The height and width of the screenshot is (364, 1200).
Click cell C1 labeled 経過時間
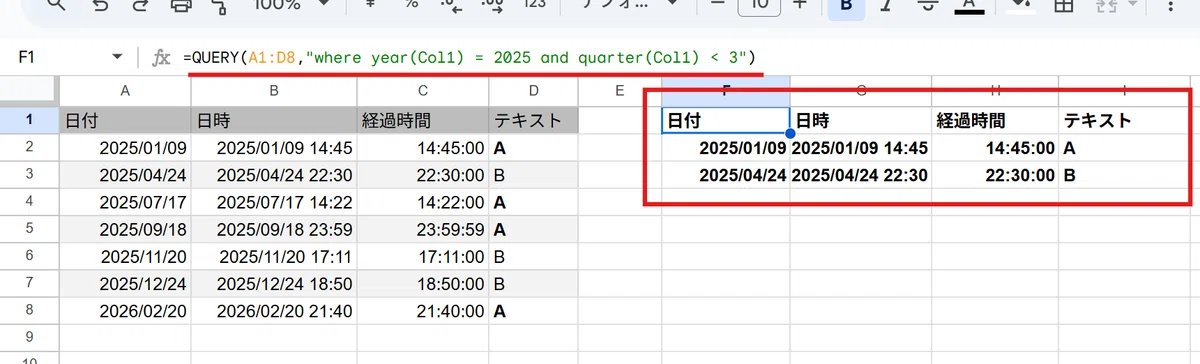point(422,120)
